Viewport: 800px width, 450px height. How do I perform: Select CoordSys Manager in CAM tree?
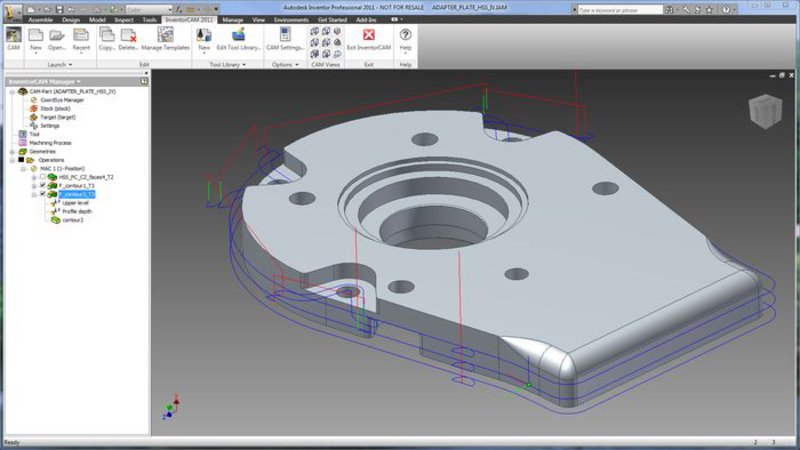point(55,100)
